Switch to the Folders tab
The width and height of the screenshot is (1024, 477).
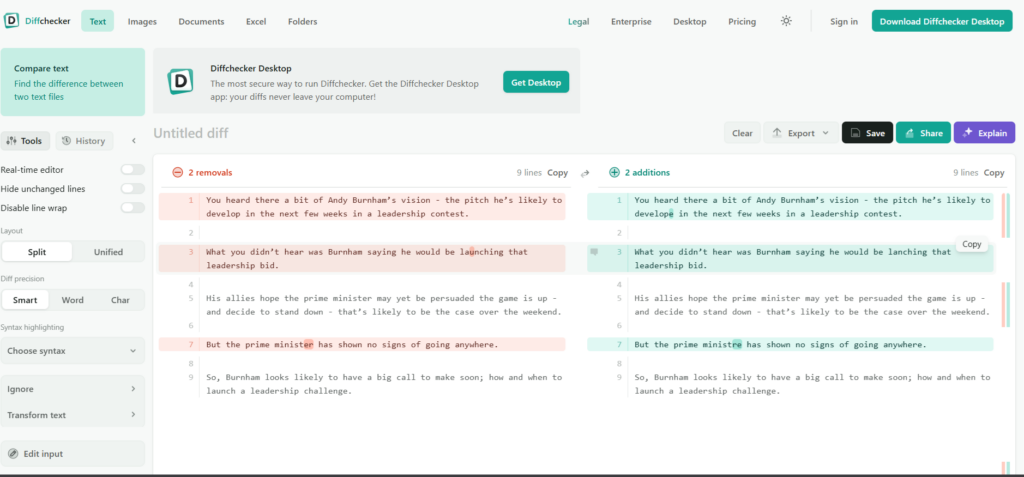[302, 21]
